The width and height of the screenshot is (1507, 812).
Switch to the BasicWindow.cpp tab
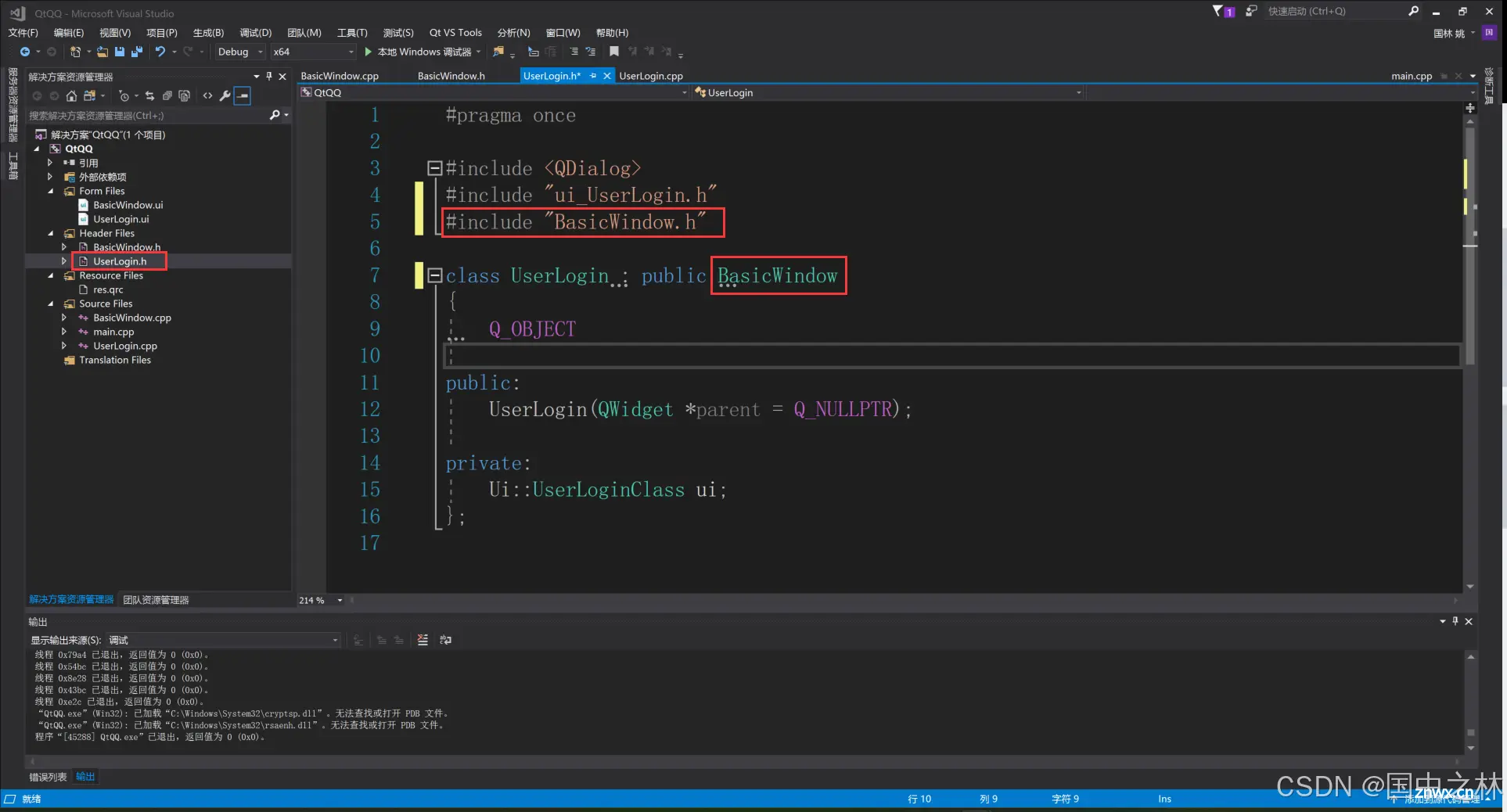[x=340, y=76]
